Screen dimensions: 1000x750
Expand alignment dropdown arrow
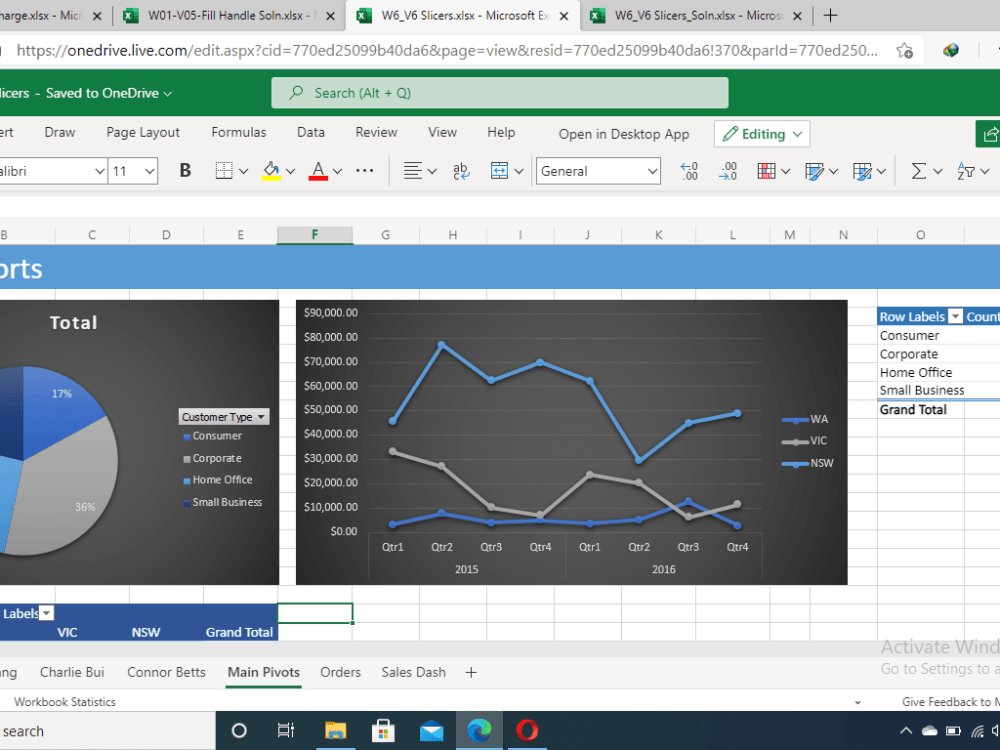(432, 171)
